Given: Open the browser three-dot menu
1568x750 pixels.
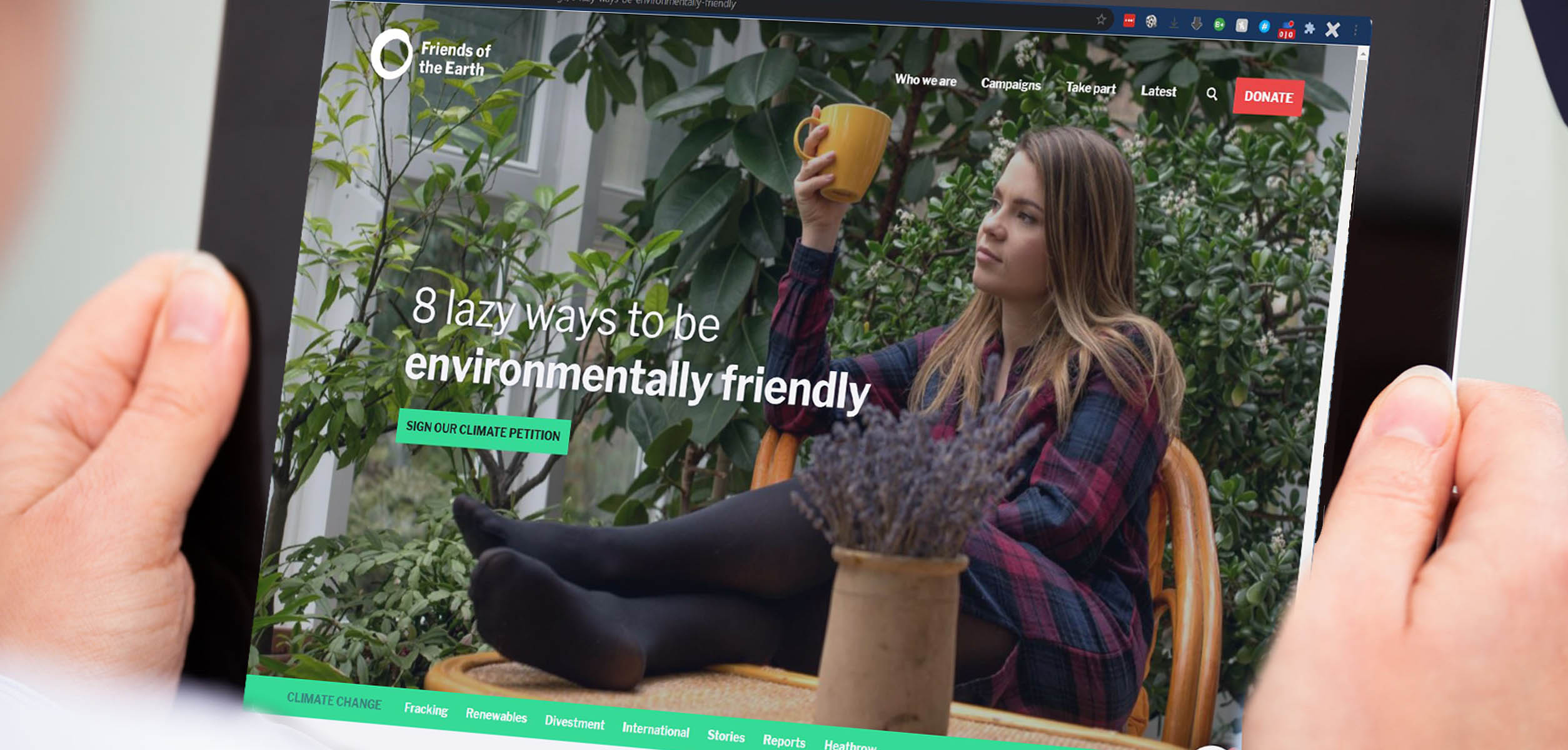Looking at the screenshot, I should click(1355, 30).
